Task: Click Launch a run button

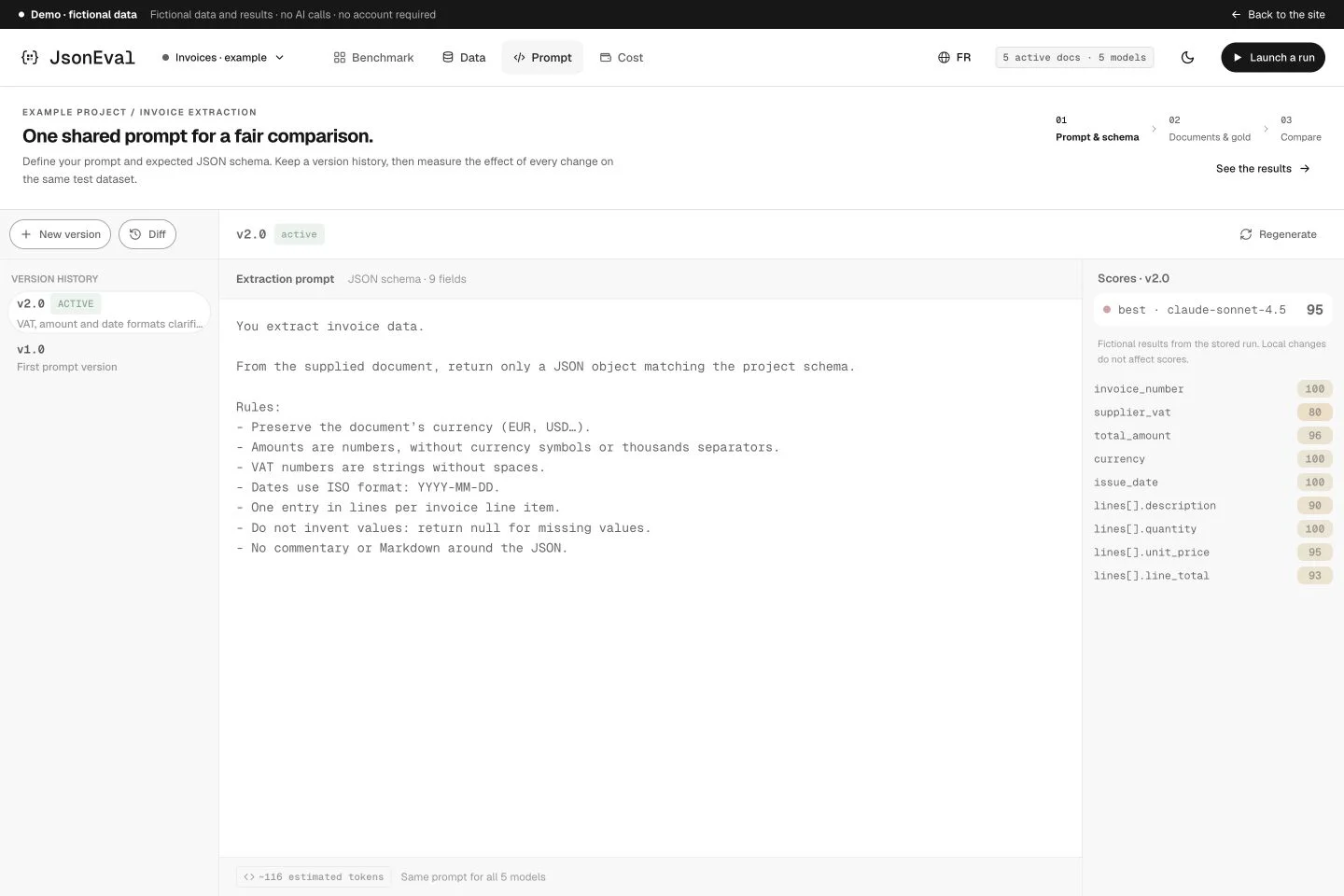Action: (x=1273, y=57)
